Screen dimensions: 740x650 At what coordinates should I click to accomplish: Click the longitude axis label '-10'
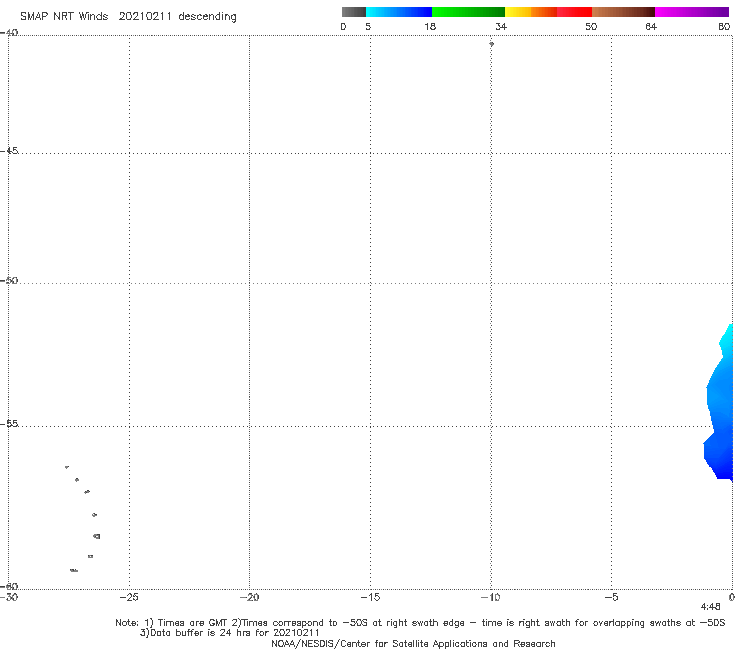click(490, 597)
